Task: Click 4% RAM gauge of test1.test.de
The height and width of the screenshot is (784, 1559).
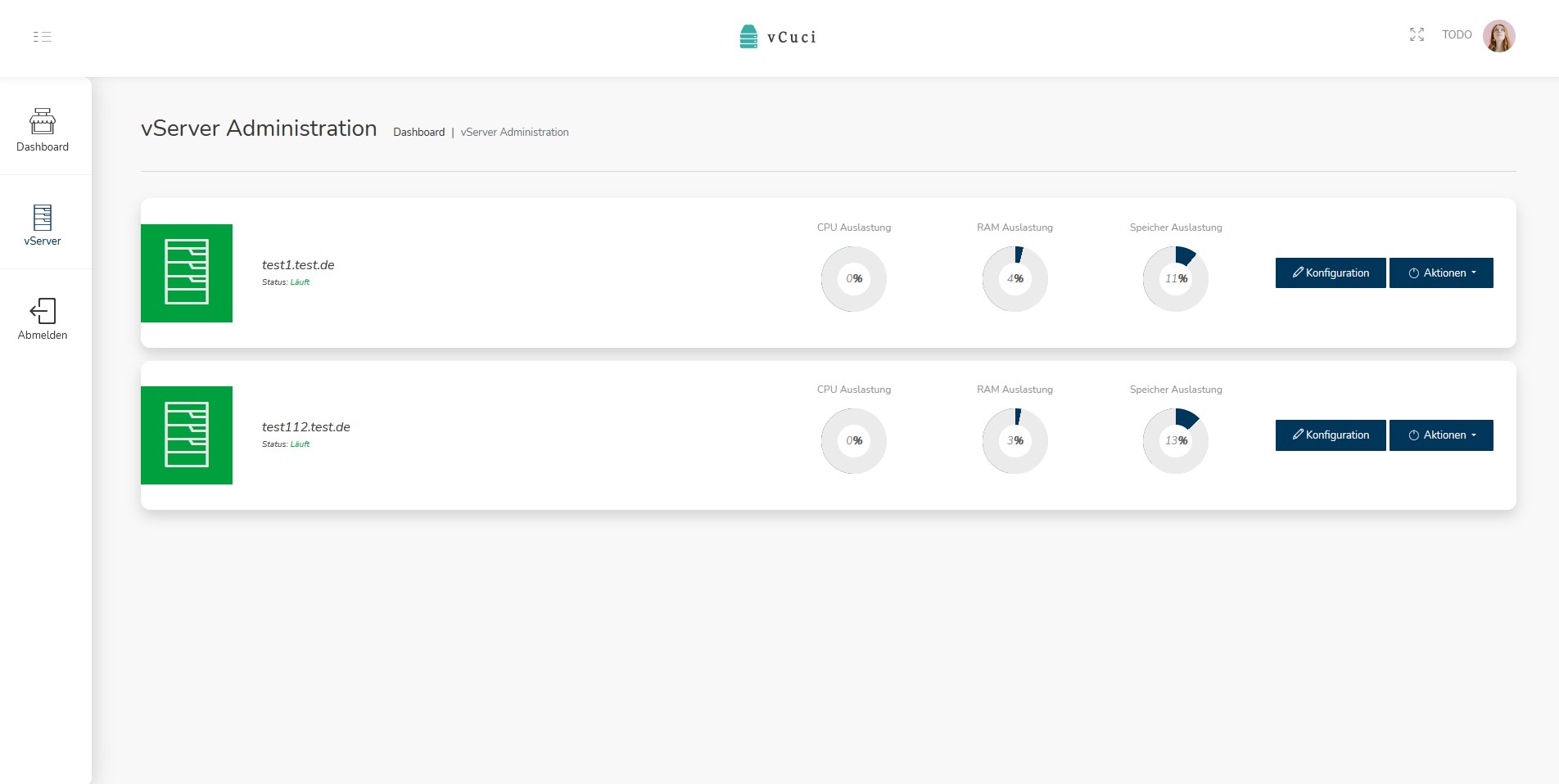Action: pyautogui.click(x=1014, y=279)
